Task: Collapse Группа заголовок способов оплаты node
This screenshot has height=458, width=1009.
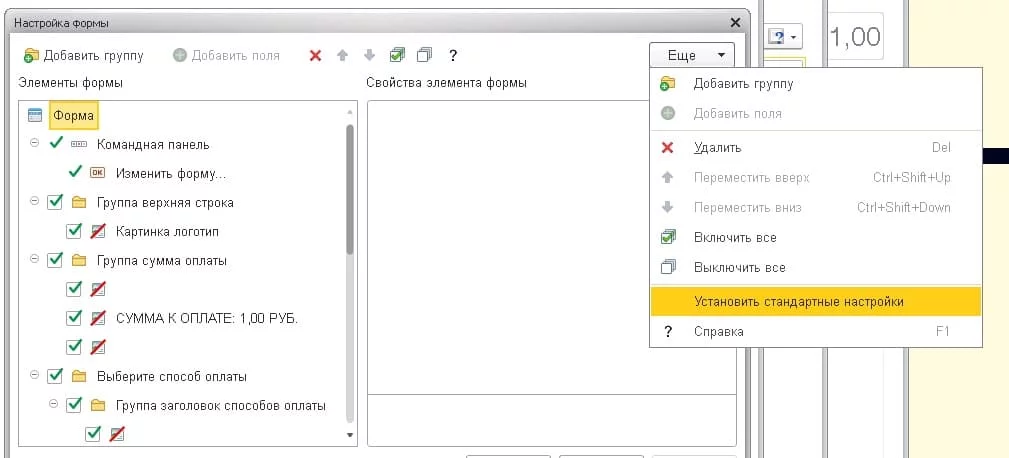Action: click(x=53, y=405)
